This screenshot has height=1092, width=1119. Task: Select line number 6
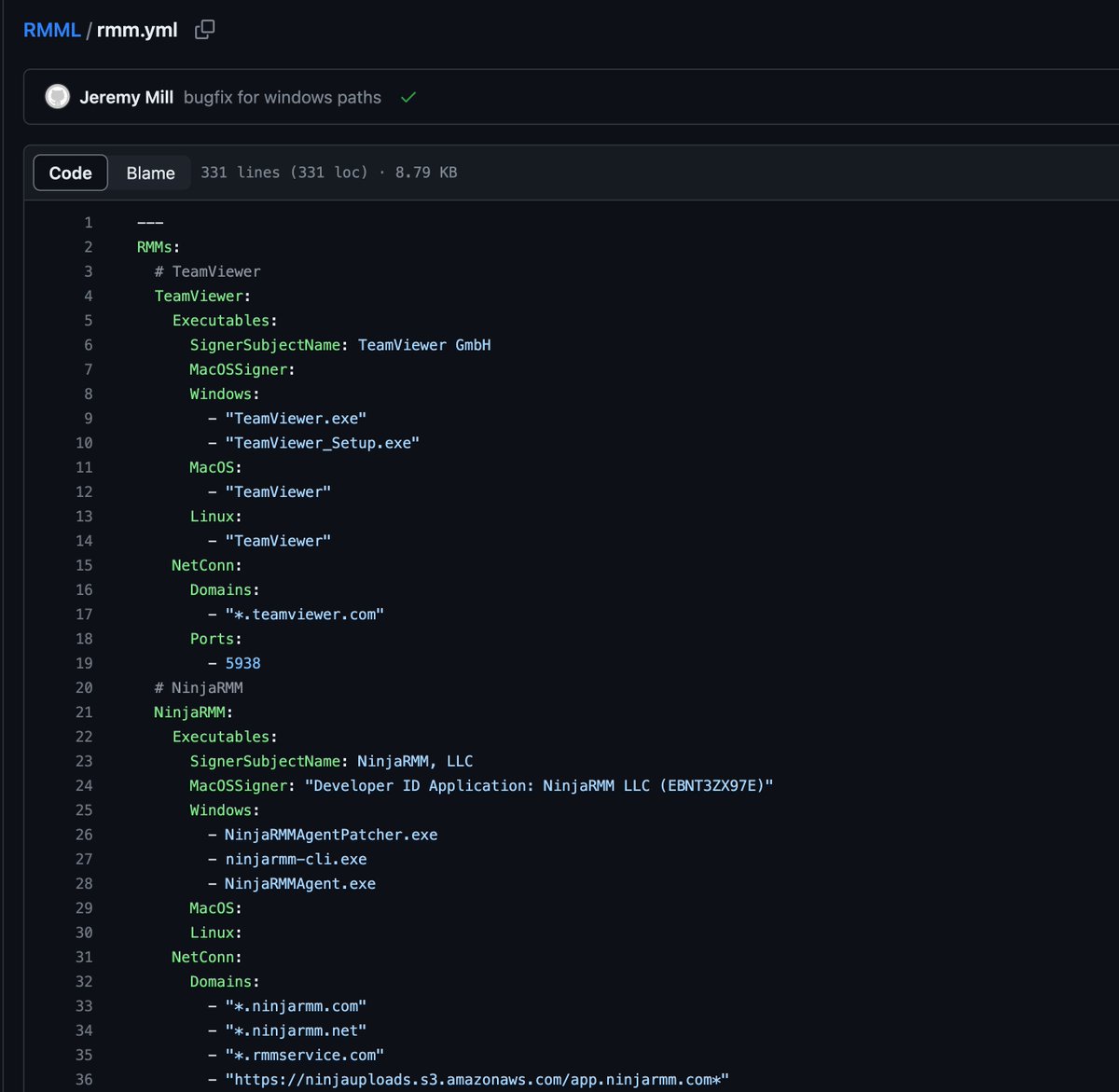(89, 345)
